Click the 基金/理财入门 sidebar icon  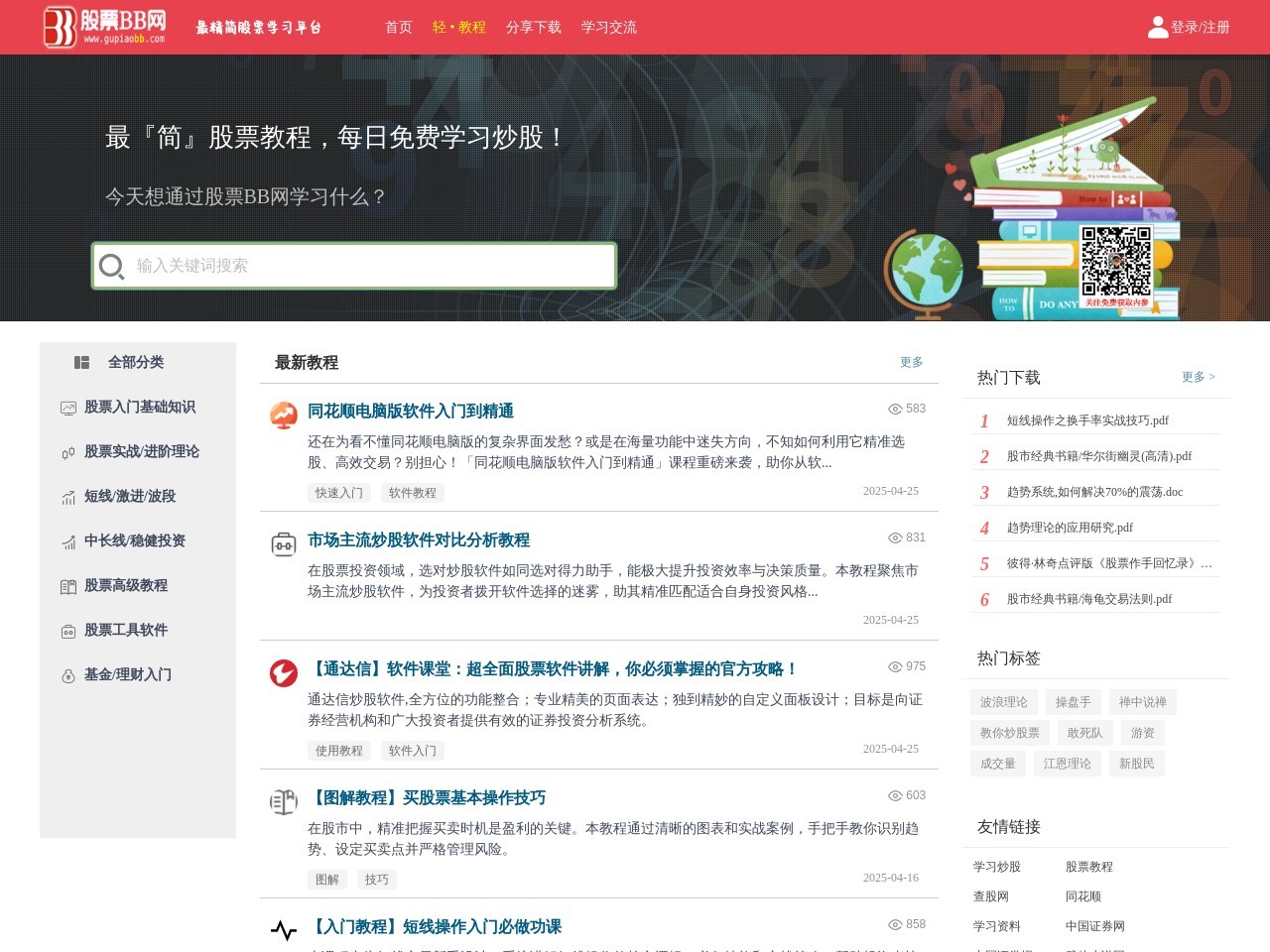(67, 674)
